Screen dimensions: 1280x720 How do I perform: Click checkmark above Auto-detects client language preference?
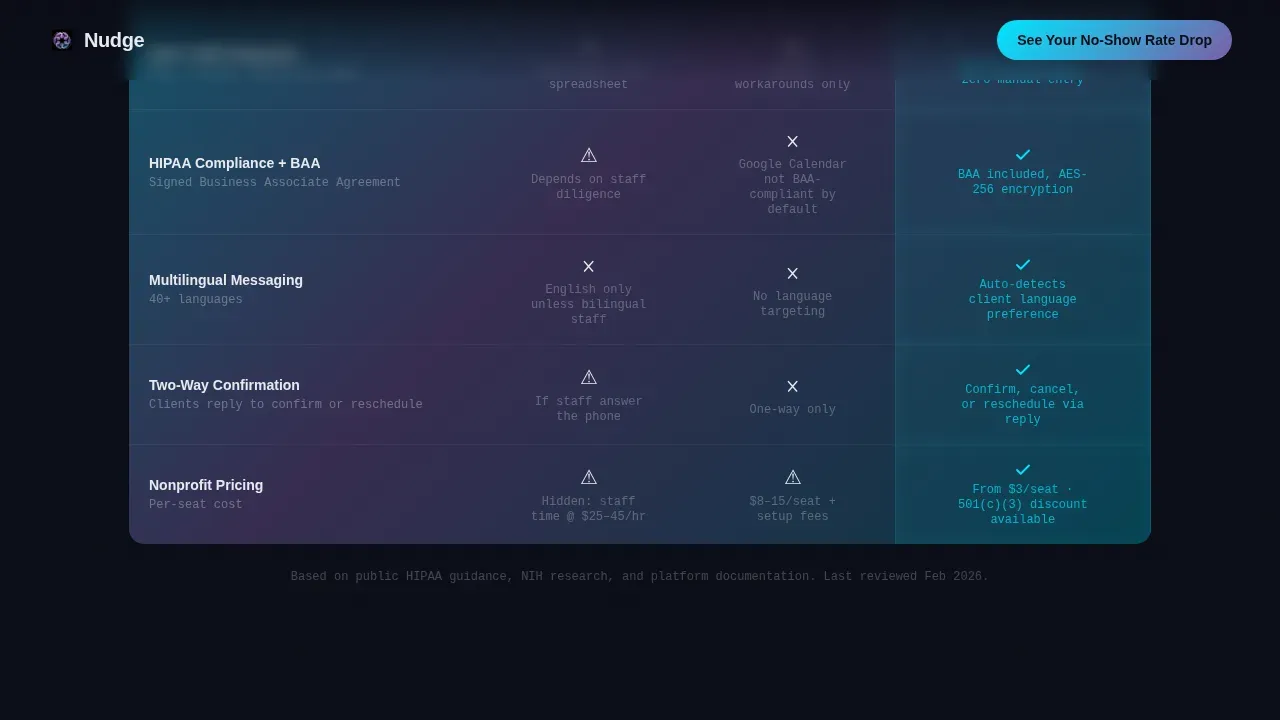click(x=1023, y=265)
